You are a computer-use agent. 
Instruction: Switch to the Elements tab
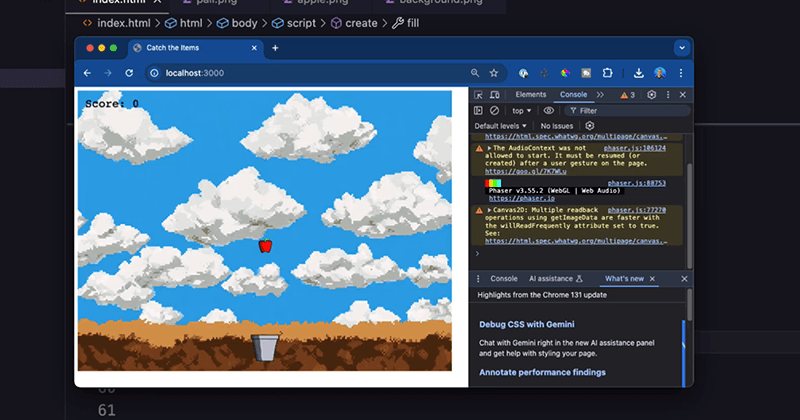click(531, 95)
